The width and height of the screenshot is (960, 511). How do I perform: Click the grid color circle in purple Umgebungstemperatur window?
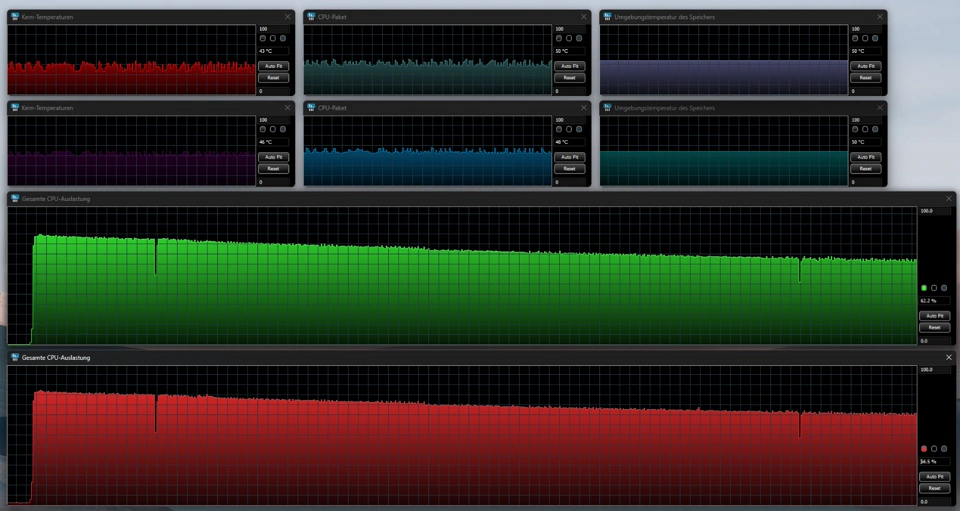[x=875, y=38]
